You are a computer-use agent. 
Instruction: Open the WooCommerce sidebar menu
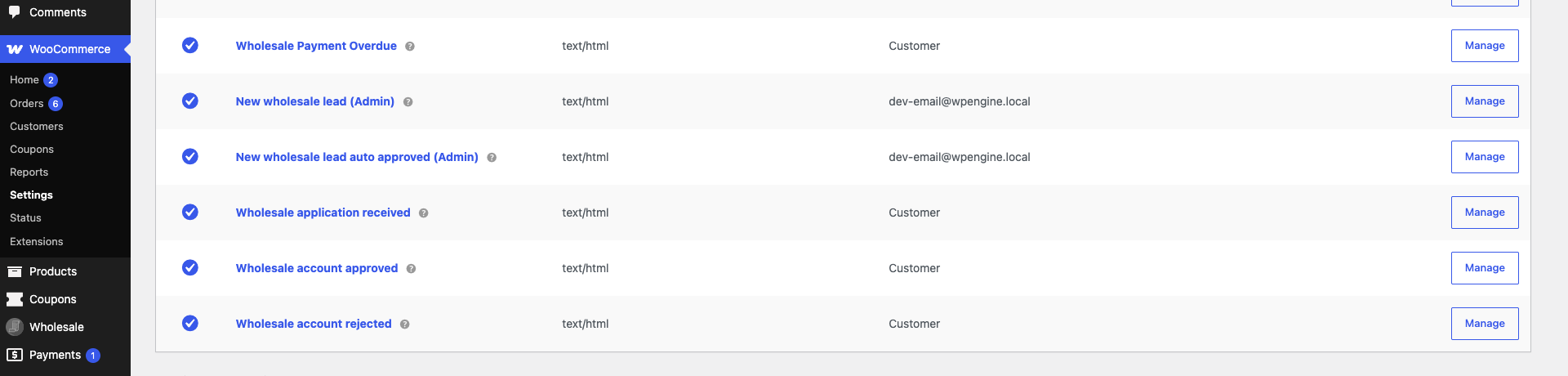point(65,49)
